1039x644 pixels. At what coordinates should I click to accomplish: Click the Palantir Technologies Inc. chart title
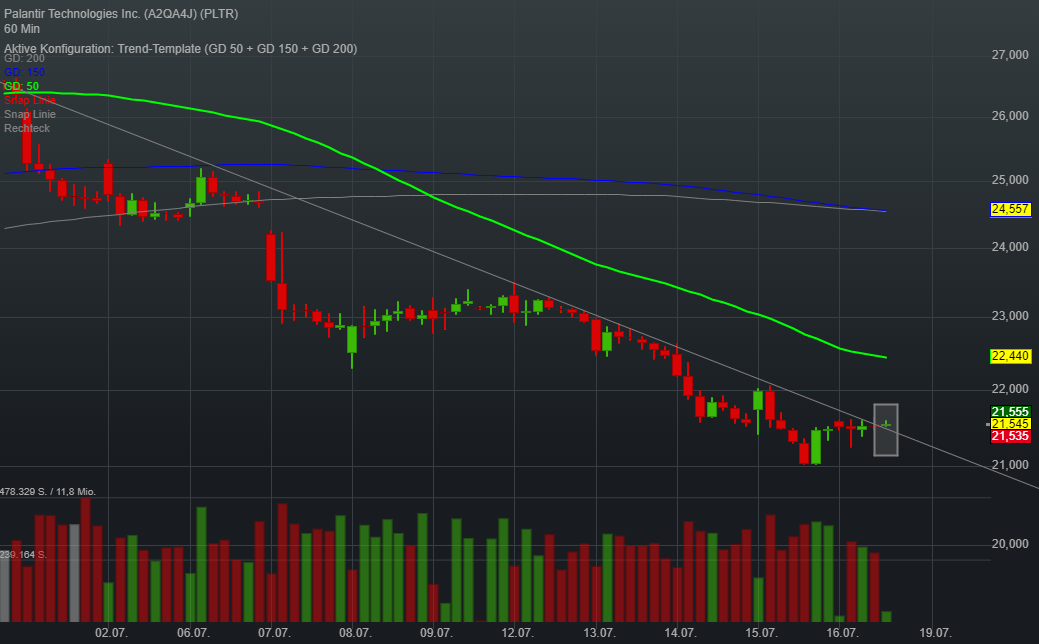tap(121, 13)
